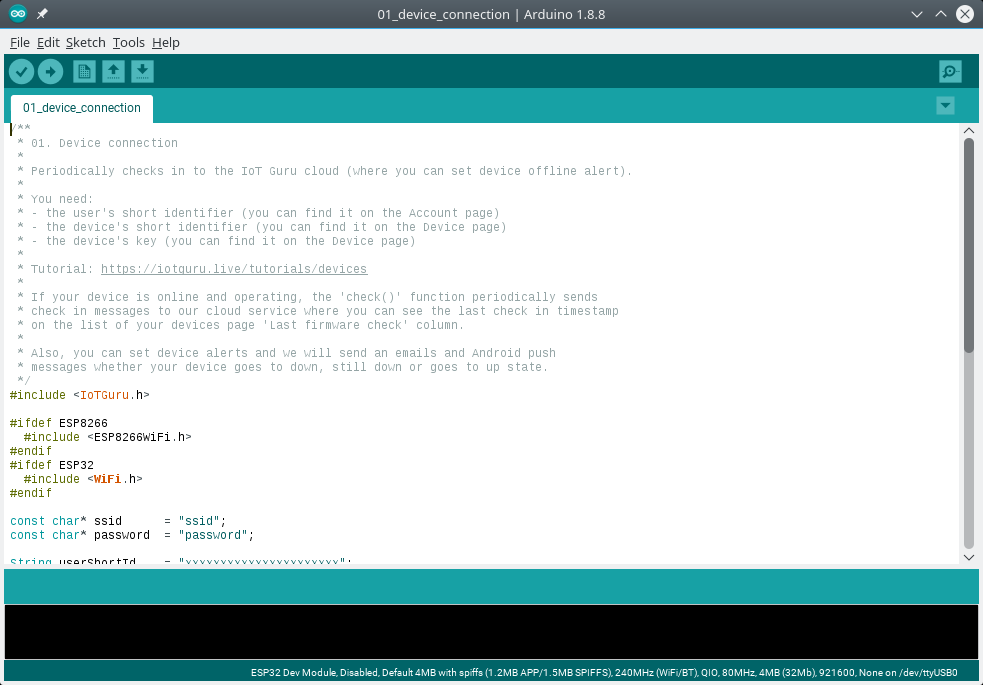983x685 pixels.
Task: Click the black console output area
Action: pyautogui.click(x=491, y=631)
